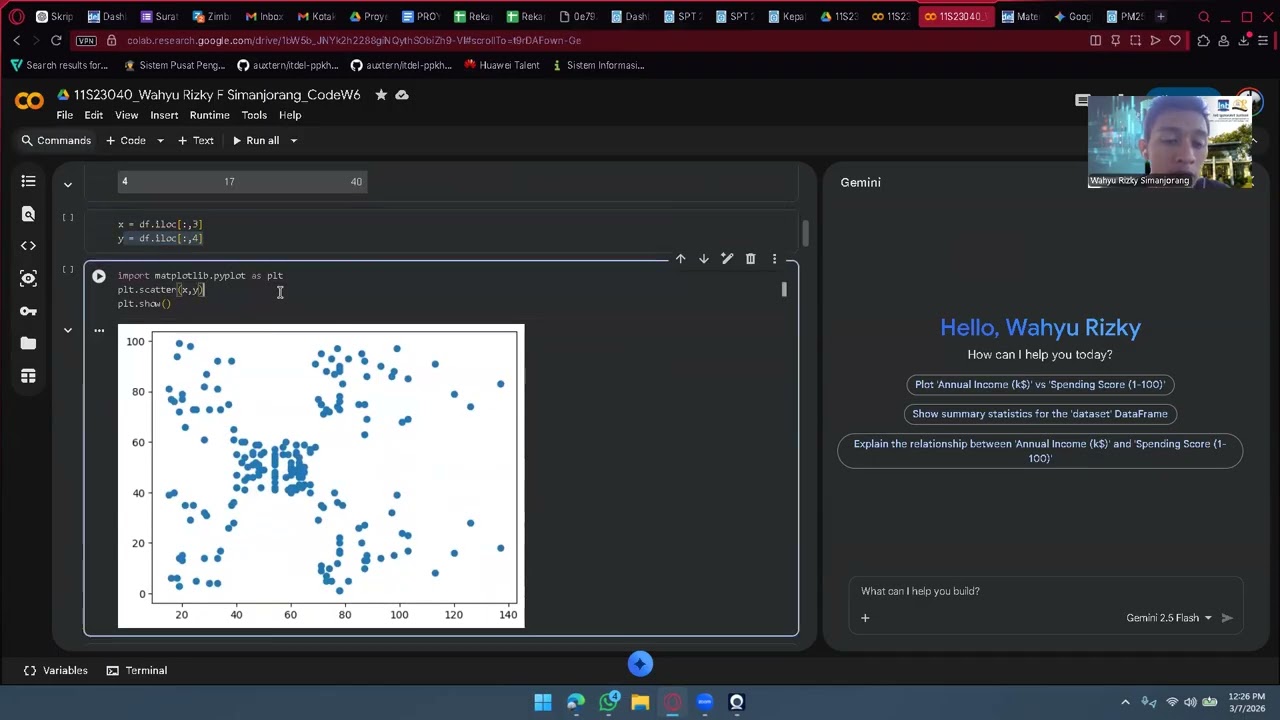Run the matplotlib scatter cell
Viewport: 1280px width, 720px height.
coord(99,276)
